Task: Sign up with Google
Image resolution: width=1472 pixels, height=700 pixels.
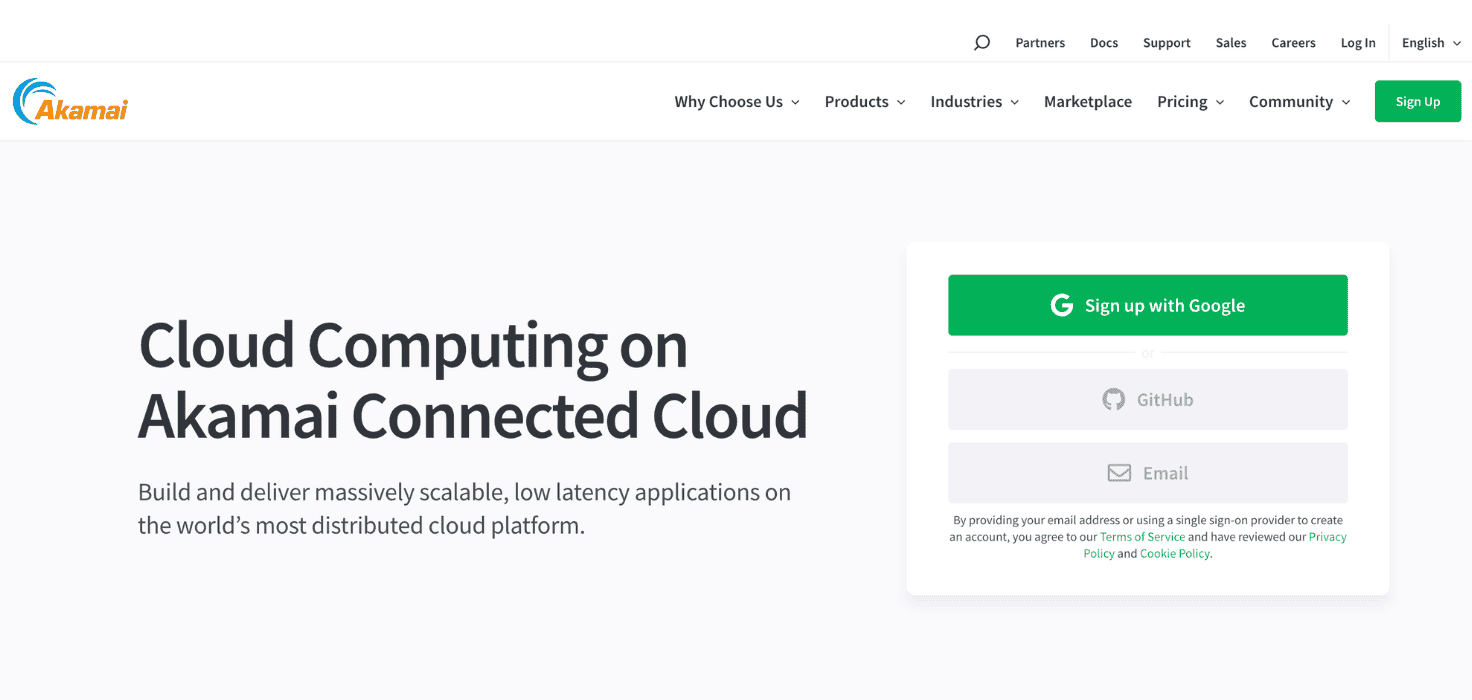Action: tap(1147, 305)
